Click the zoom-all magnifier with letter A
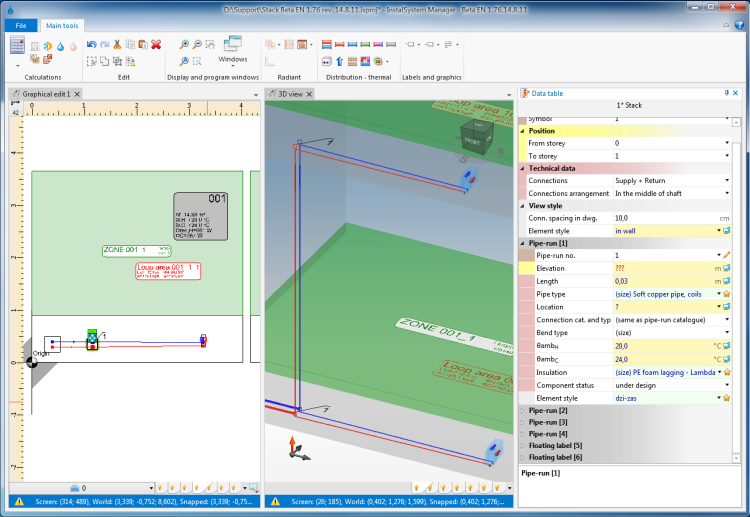The width and height of the screenshot is (750, 517). coord(184,61)
